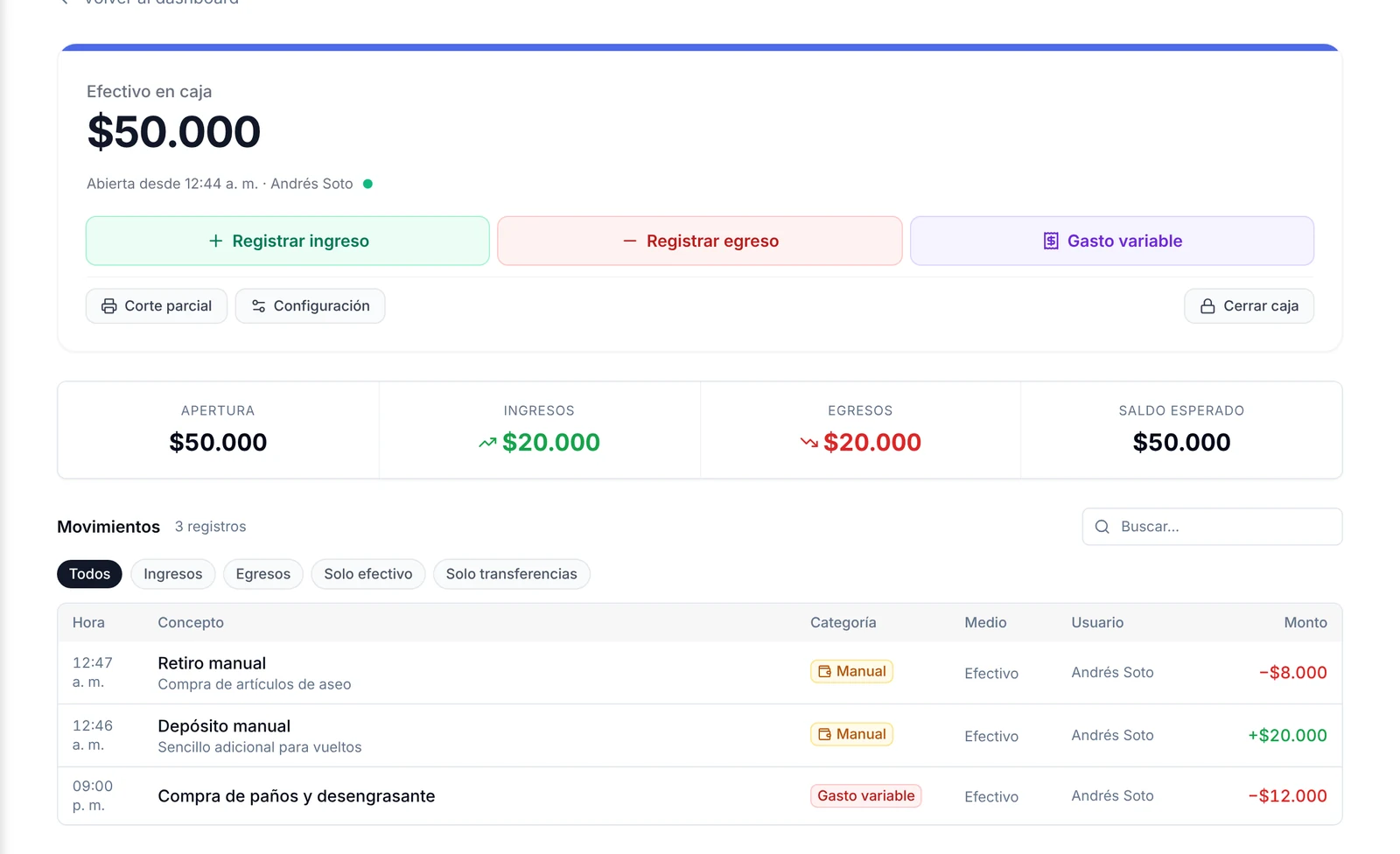
Task: Open the Cerrar caja dialog
Action: point(1249,306)
